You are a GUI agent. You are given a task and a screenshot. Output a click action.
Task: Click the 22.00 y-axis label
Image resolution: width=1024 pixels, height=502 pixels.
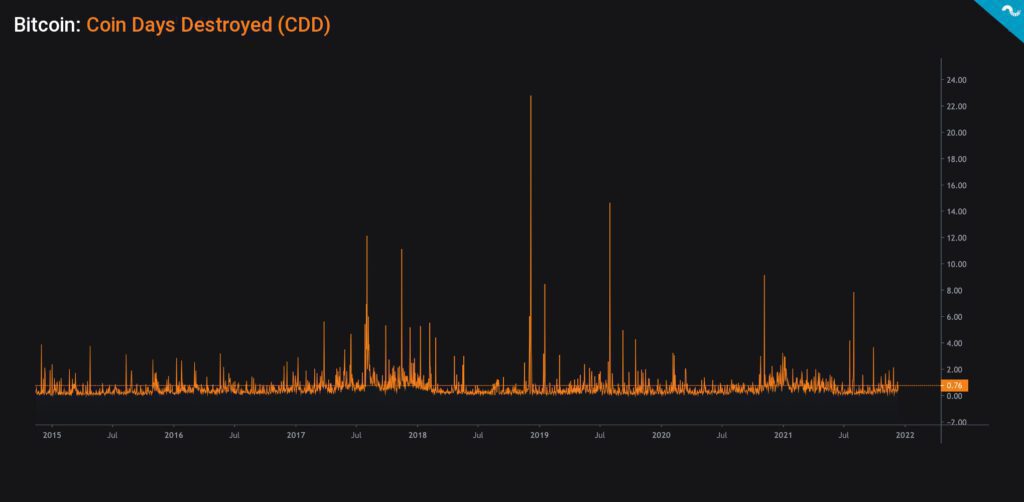[x=956, y=106]
